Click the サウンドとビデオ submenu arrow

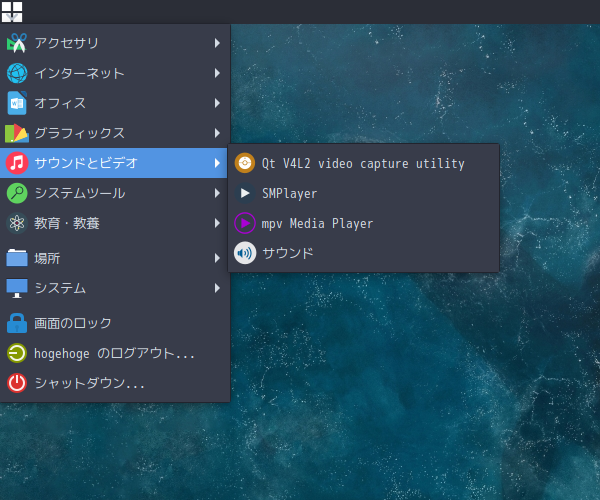click(x=217, y=163)
